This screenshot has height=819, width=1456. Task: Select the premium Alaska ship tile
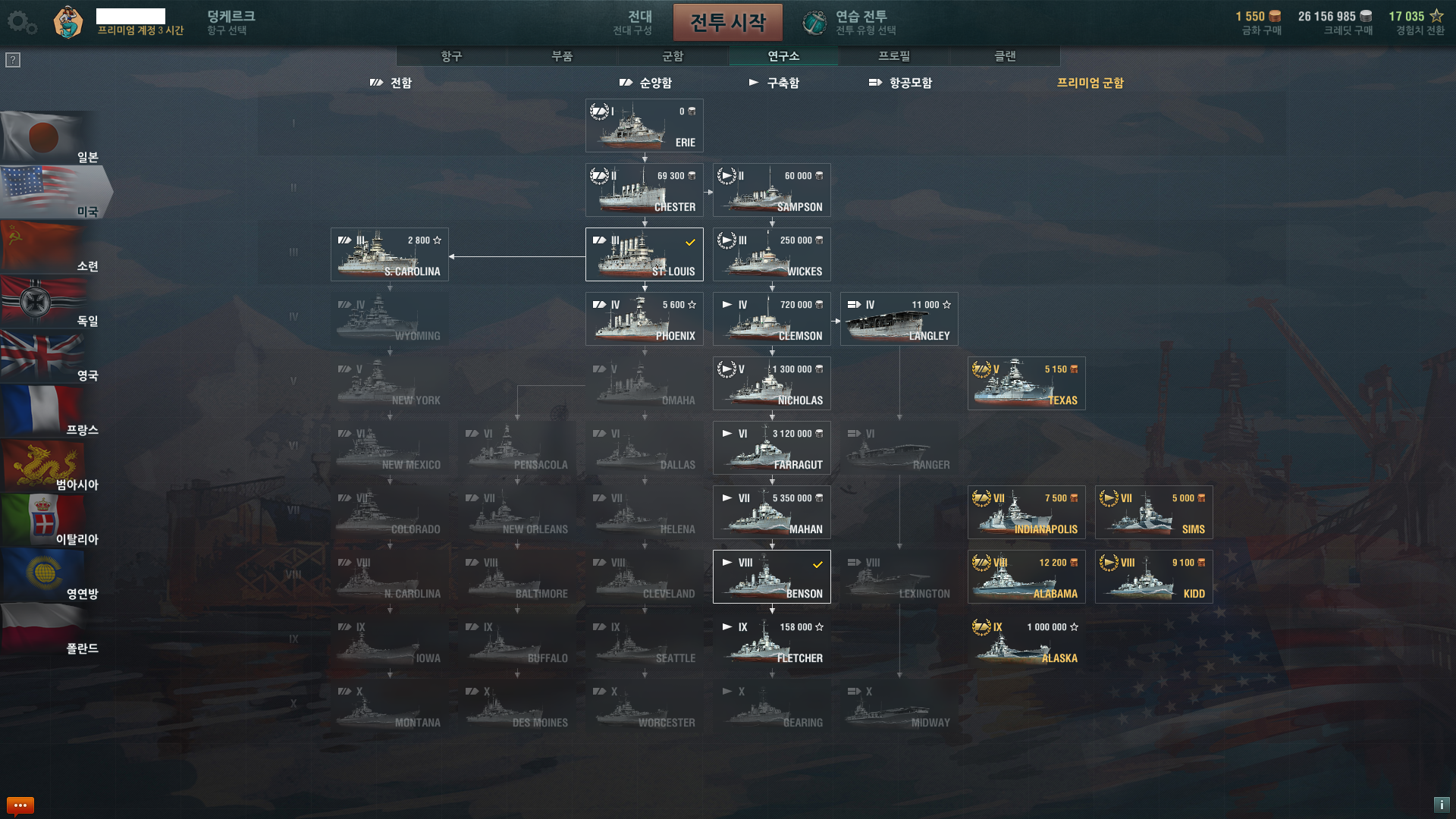click(x=1027, y=642)
